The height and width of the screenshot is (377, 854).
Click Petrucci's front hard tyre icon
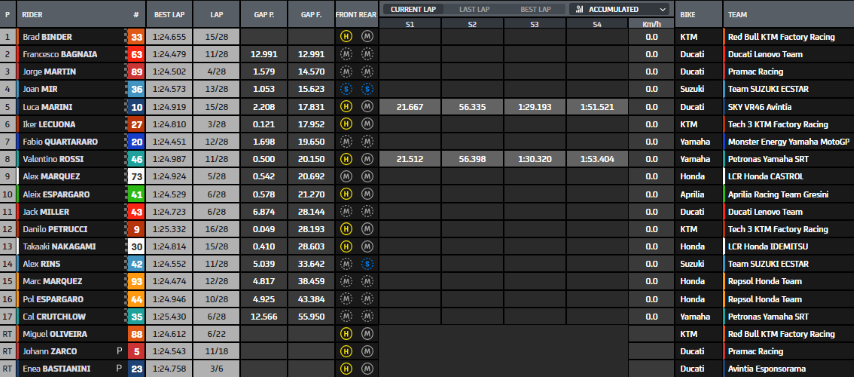coord(345,229)
